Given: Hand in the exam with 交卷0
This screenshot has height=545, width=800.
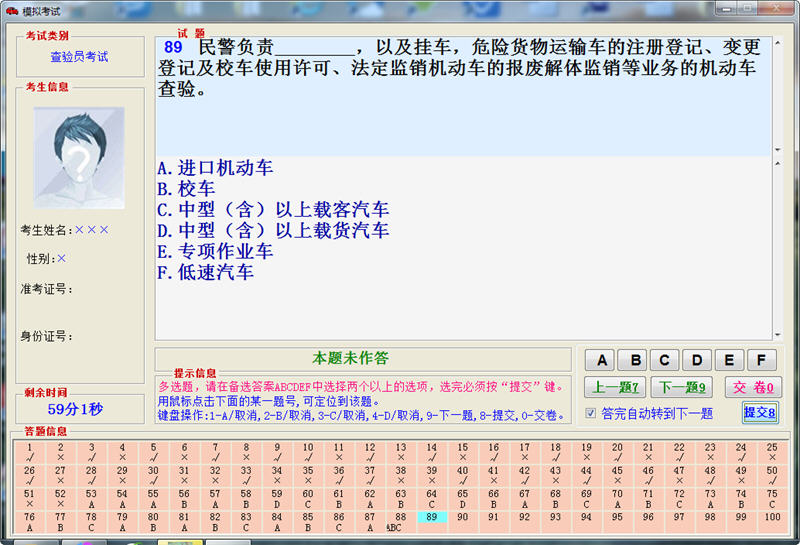Looking at the screenshot, I should click(753, 387).
